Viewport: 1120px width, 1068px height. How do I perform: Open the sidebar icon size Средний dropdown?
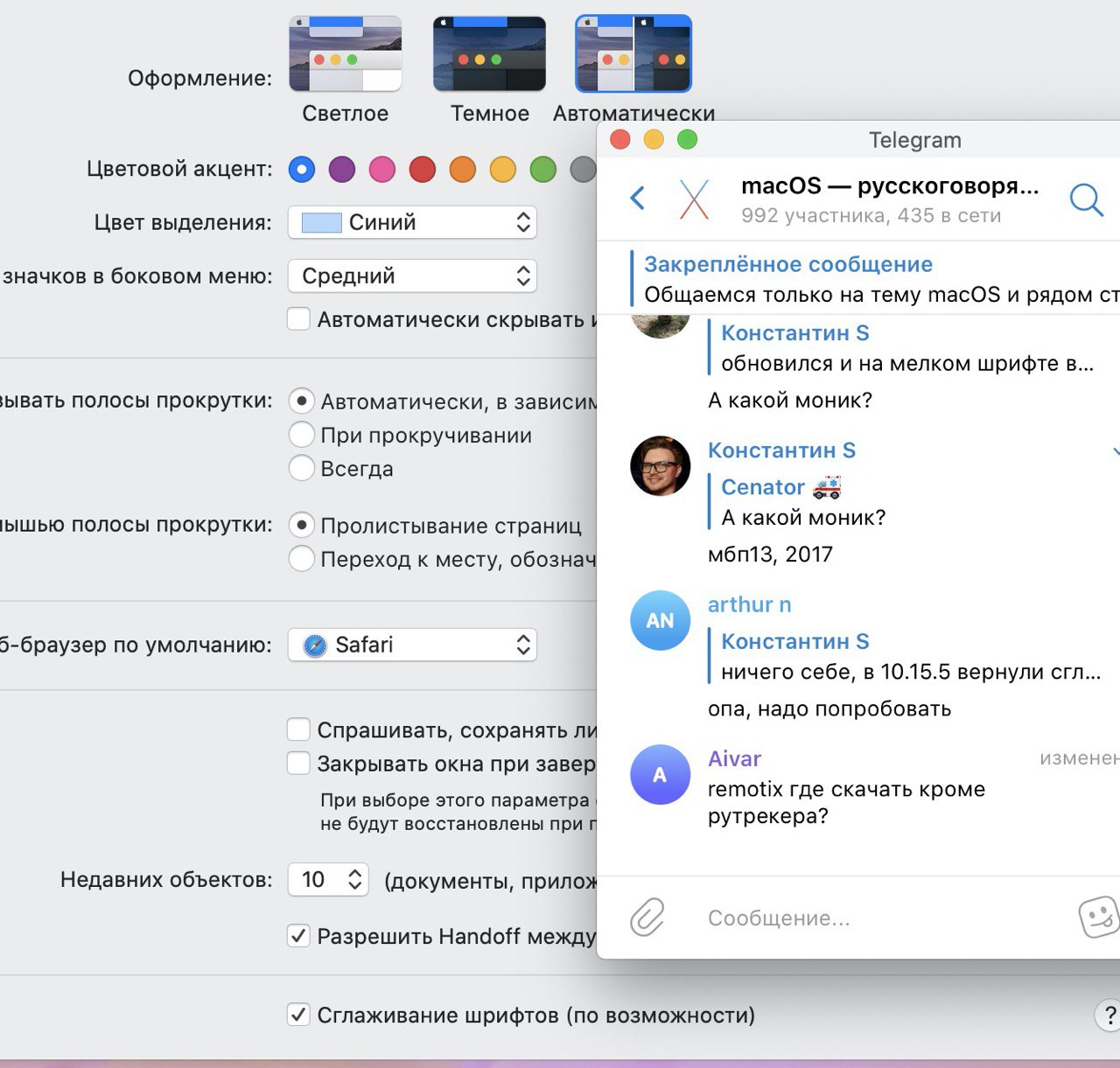pyautogui.click(x=412, y=276)
